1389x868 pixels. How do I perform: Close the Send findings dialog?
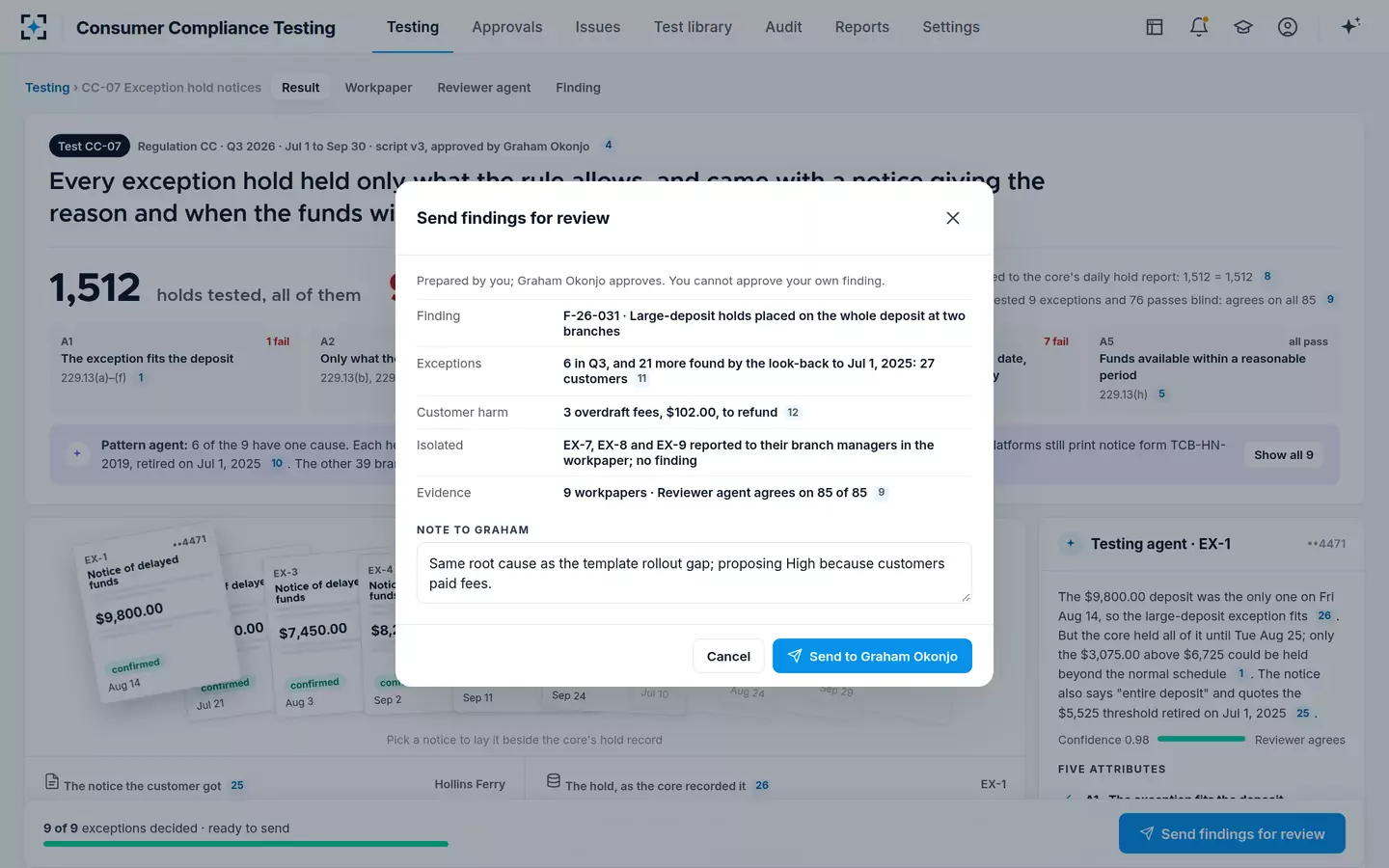tap(953, 218)
